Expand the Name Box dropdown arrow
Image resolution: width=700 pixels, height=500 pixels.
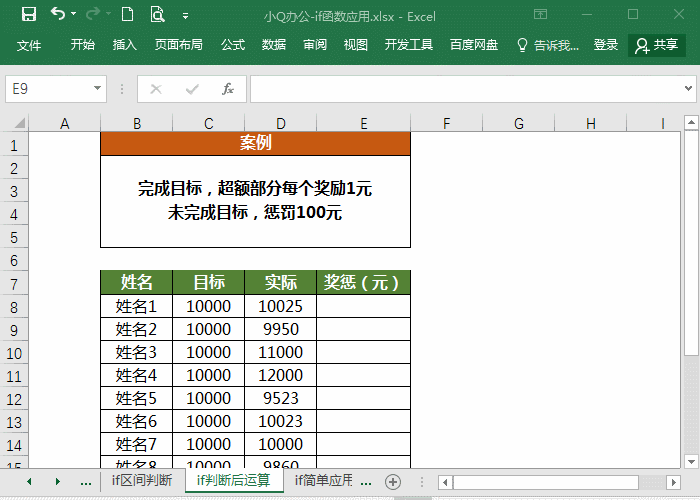(x=98, y=89)
